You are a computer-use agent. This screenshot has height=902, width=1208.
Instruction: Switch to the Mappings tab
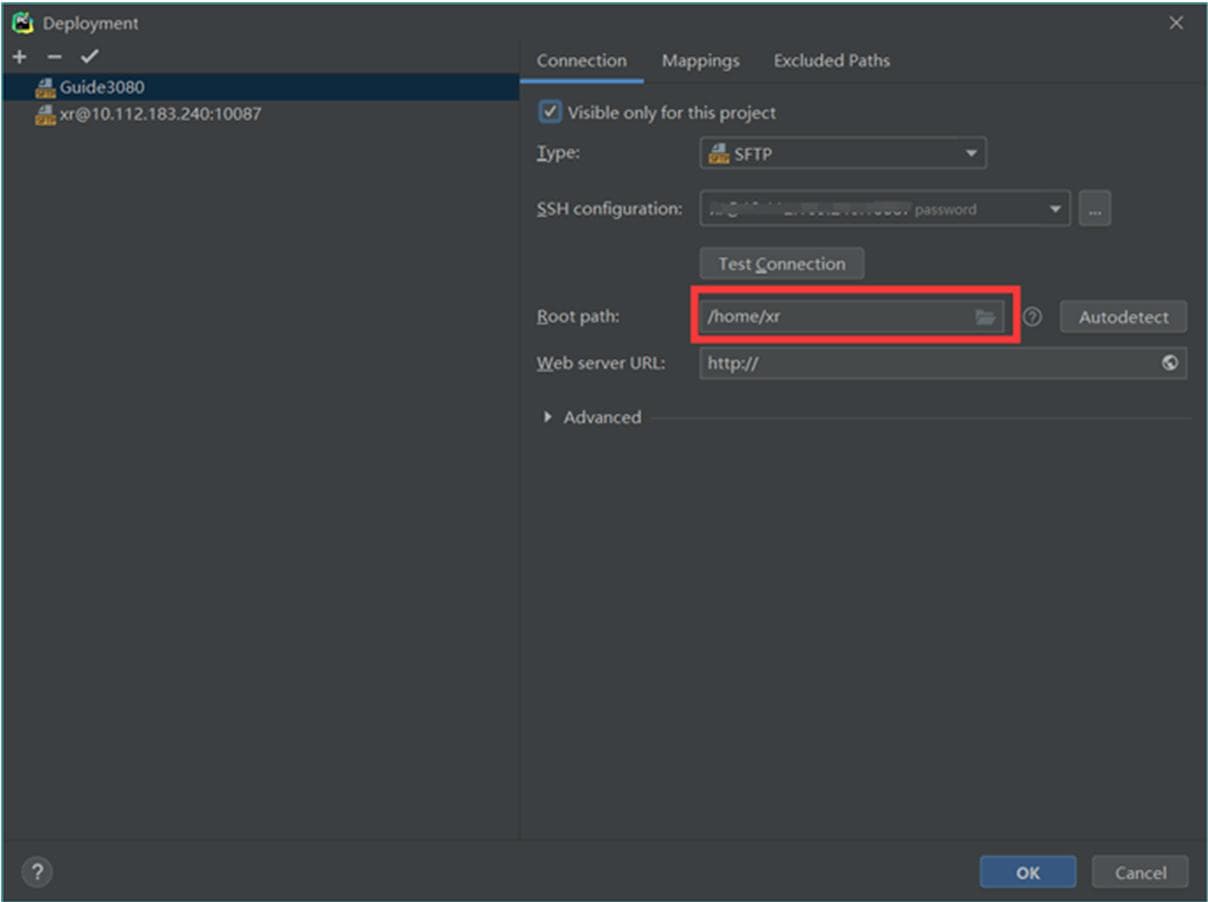700,61
